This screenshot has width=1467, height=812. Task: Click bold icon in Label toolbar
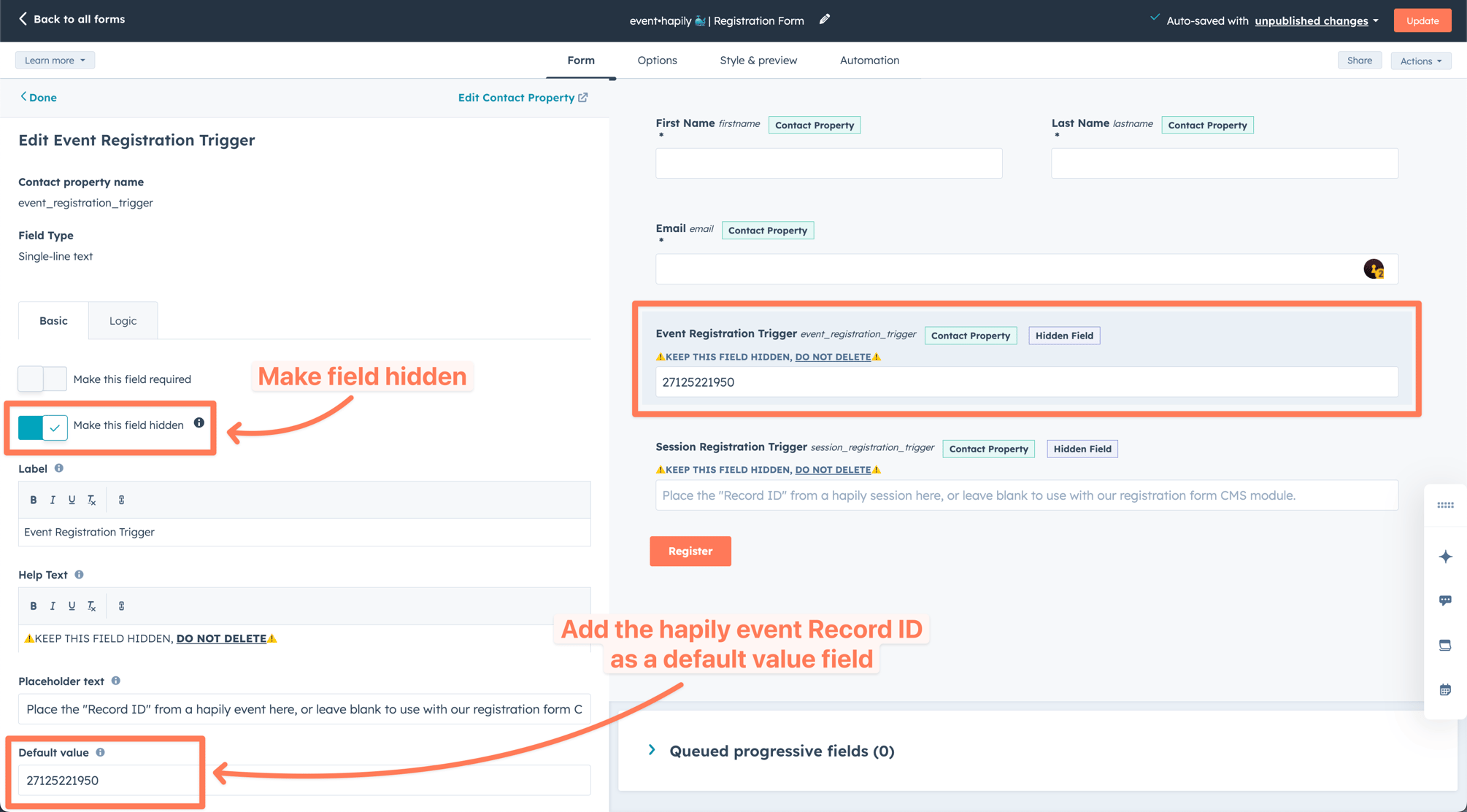click(x=33, y=500)
